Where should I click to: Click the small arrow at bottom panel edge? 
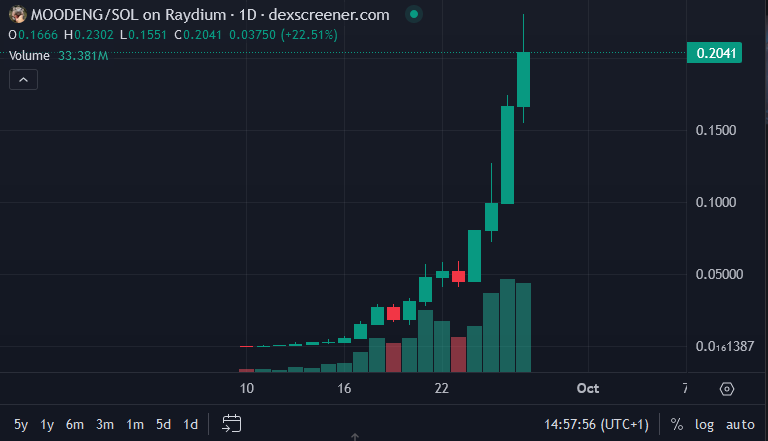(x=355, y=437)
